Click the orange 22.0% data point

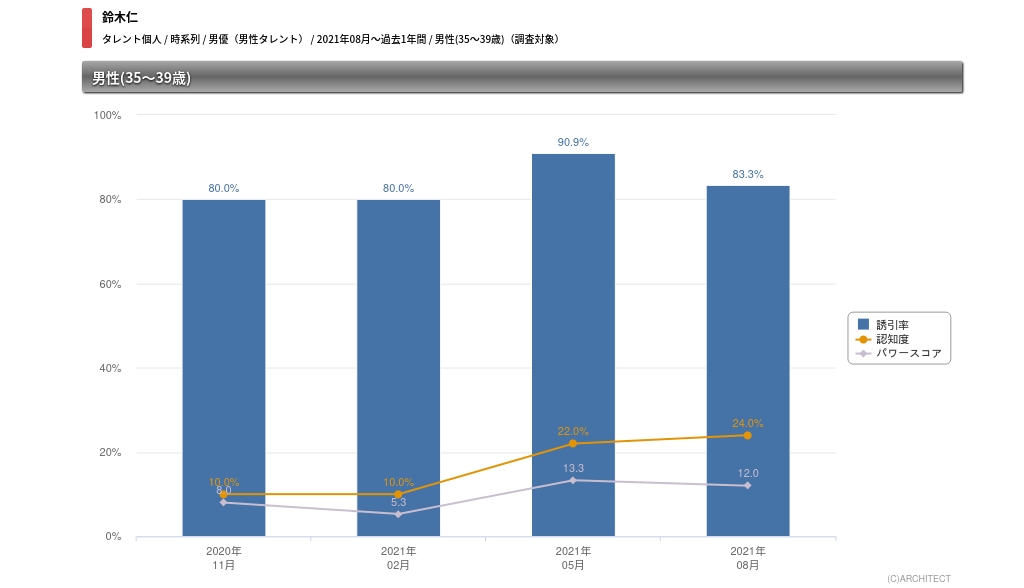click(573, 443)
